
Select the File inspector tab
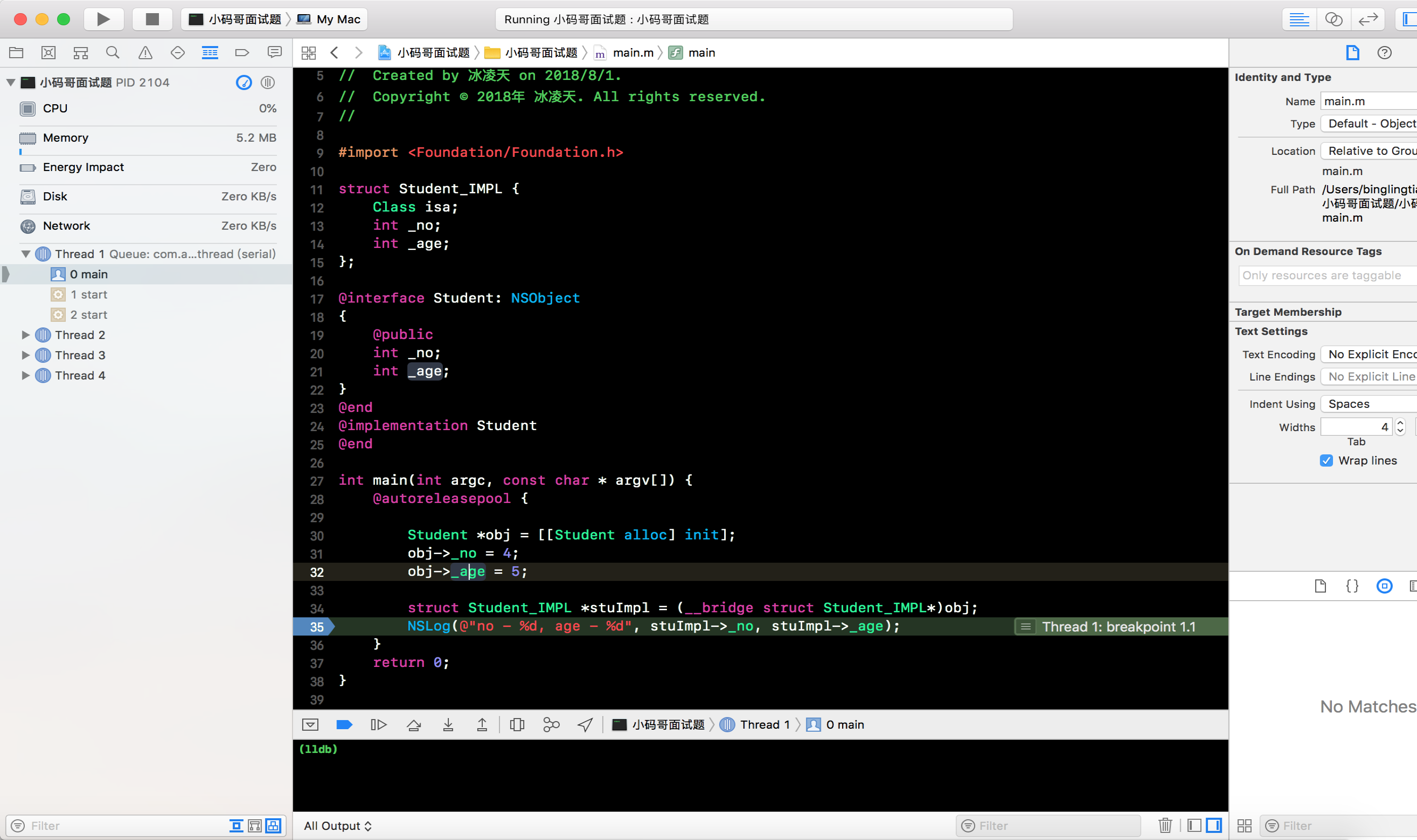[x=1352, y=53]
